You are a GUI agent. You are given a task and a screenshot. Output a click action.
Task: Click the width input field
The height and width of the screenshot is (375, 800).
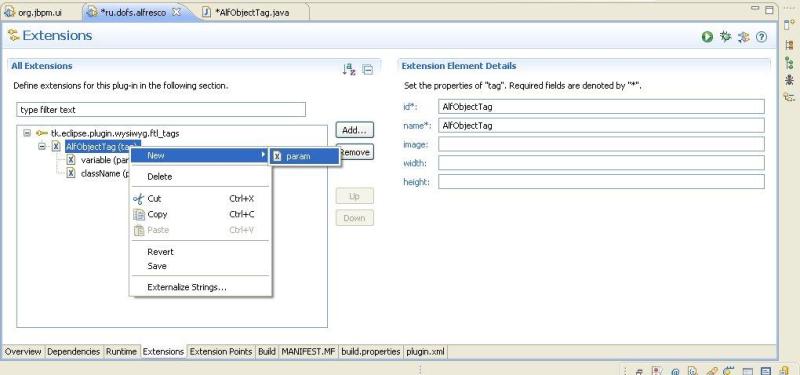[601, 163]
